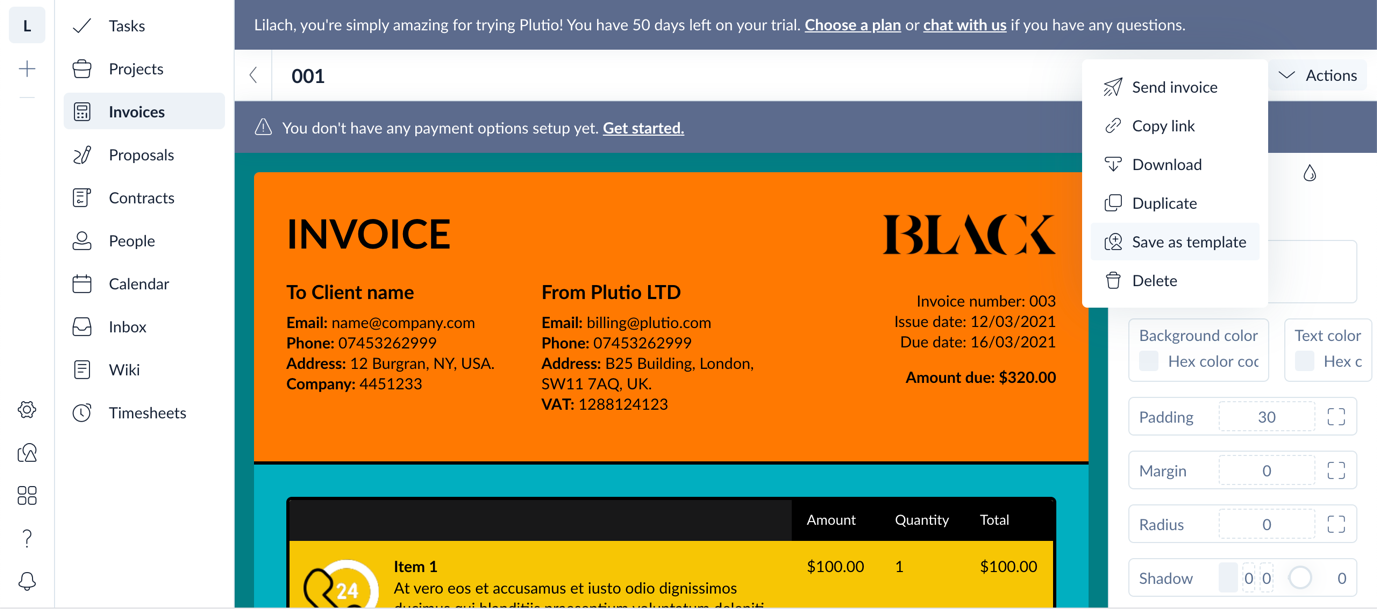The image size is (1377, 611).
Task: Open Contracts in the sidebar
Action: (144, 198)
